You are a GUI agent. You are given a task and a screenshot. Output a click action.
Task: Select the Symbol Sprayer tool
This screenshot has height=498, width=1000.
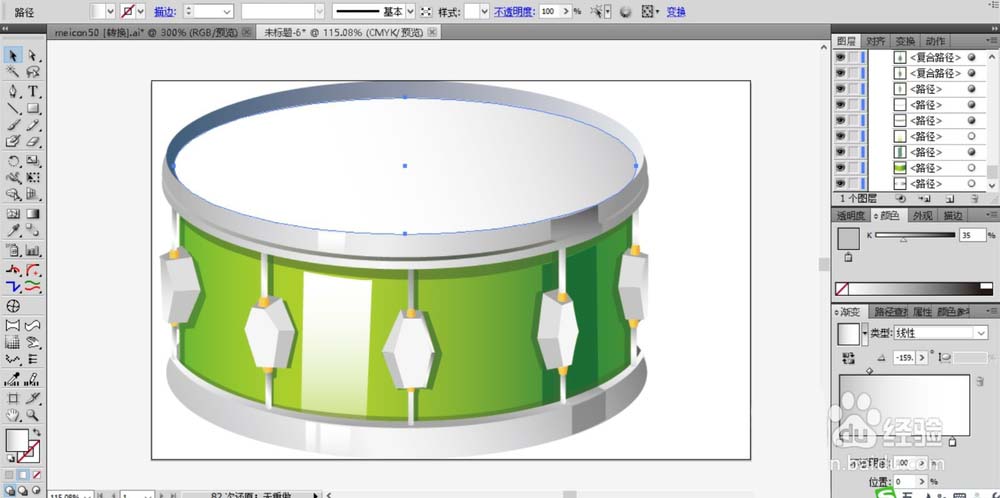13,251
